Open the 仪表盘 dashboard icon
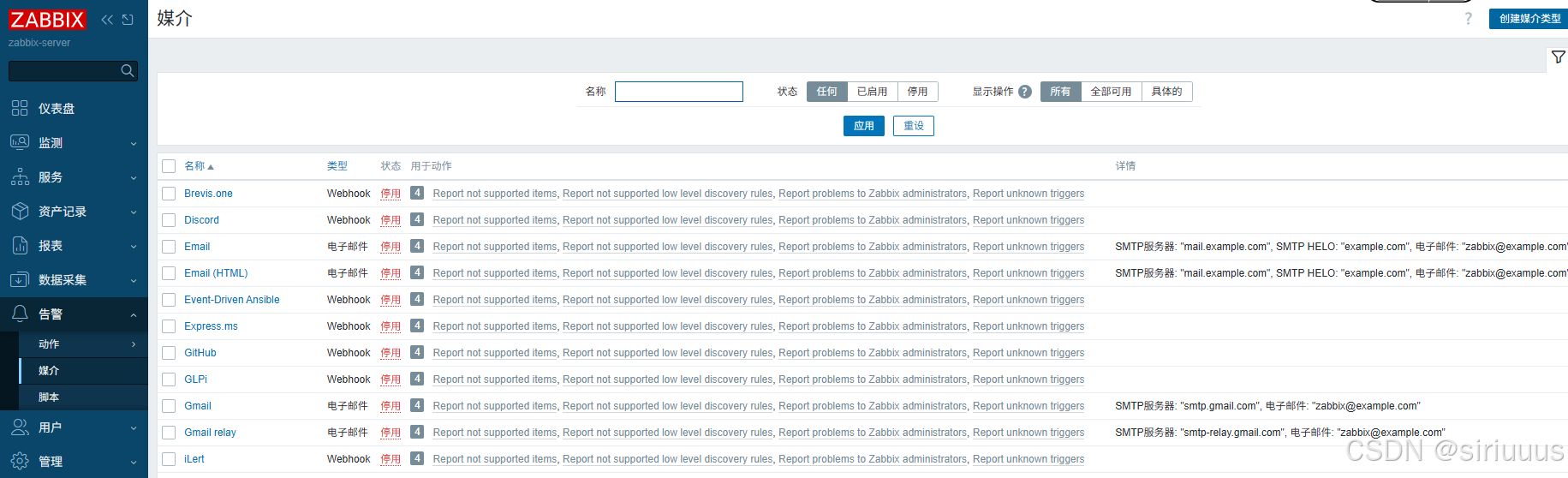The image size is (1568, 478). click(x=20, y=108)
